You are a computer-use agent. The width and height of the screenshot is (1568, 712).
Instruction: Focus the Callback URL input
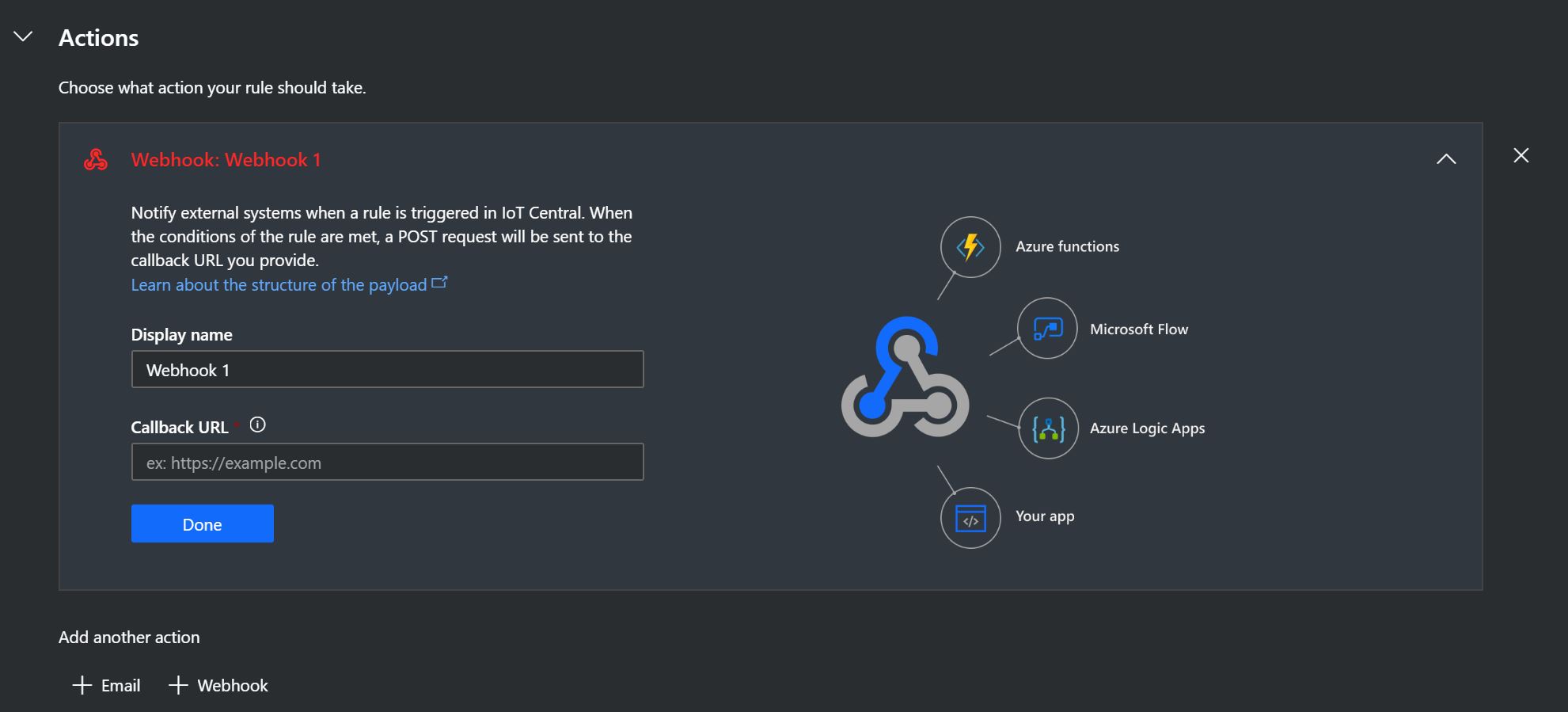click(387, 462)
